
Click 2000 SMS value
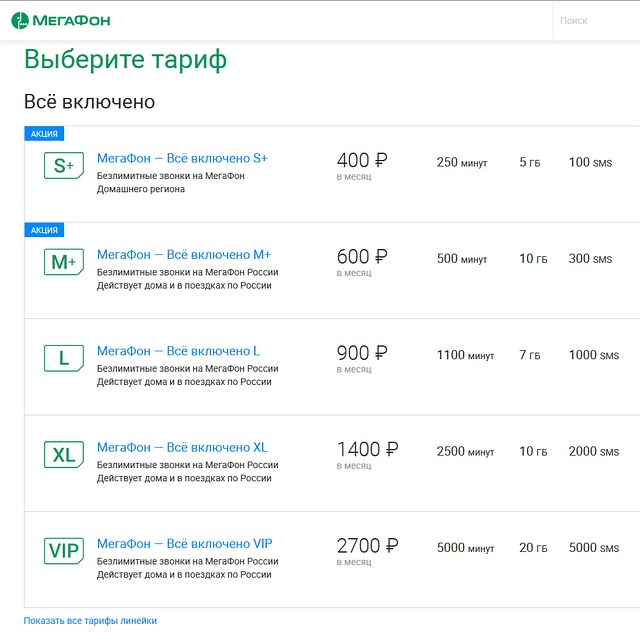pyautogui.click(x=594, y=452)
